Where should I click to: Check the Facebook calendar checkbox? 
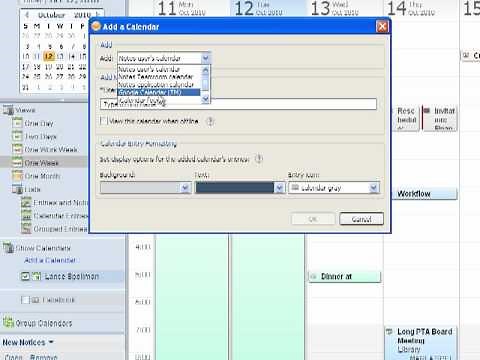25,300
